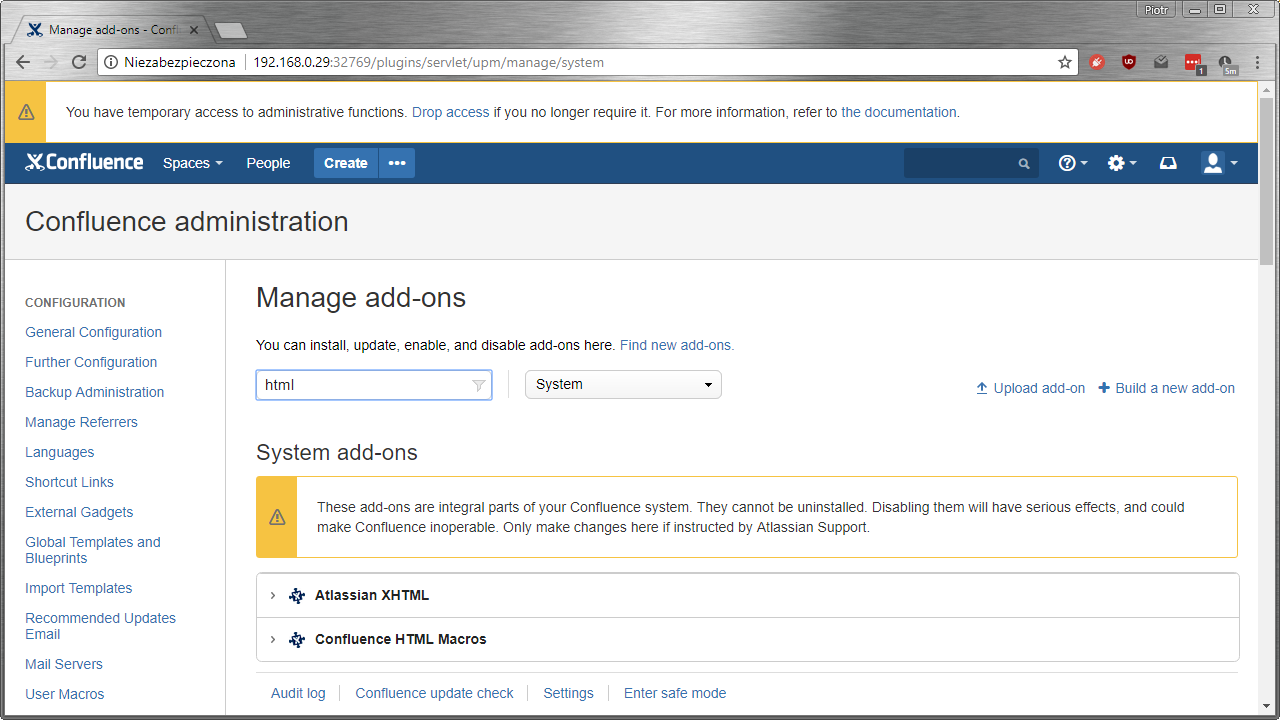Click the Drop access link
Image resolution: width=1280 pixels, height=720 pixels.
tap(450, 112)
